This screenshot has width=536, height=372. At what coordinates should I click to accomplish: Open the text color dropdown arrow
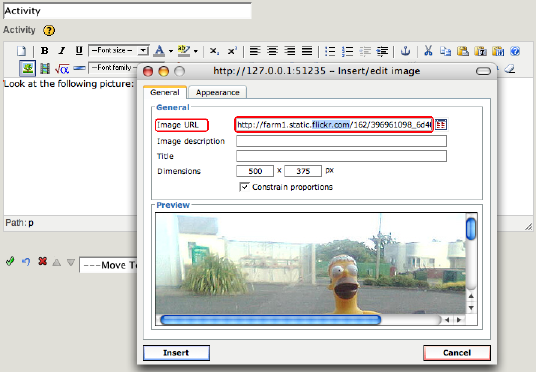click(171, 51)
